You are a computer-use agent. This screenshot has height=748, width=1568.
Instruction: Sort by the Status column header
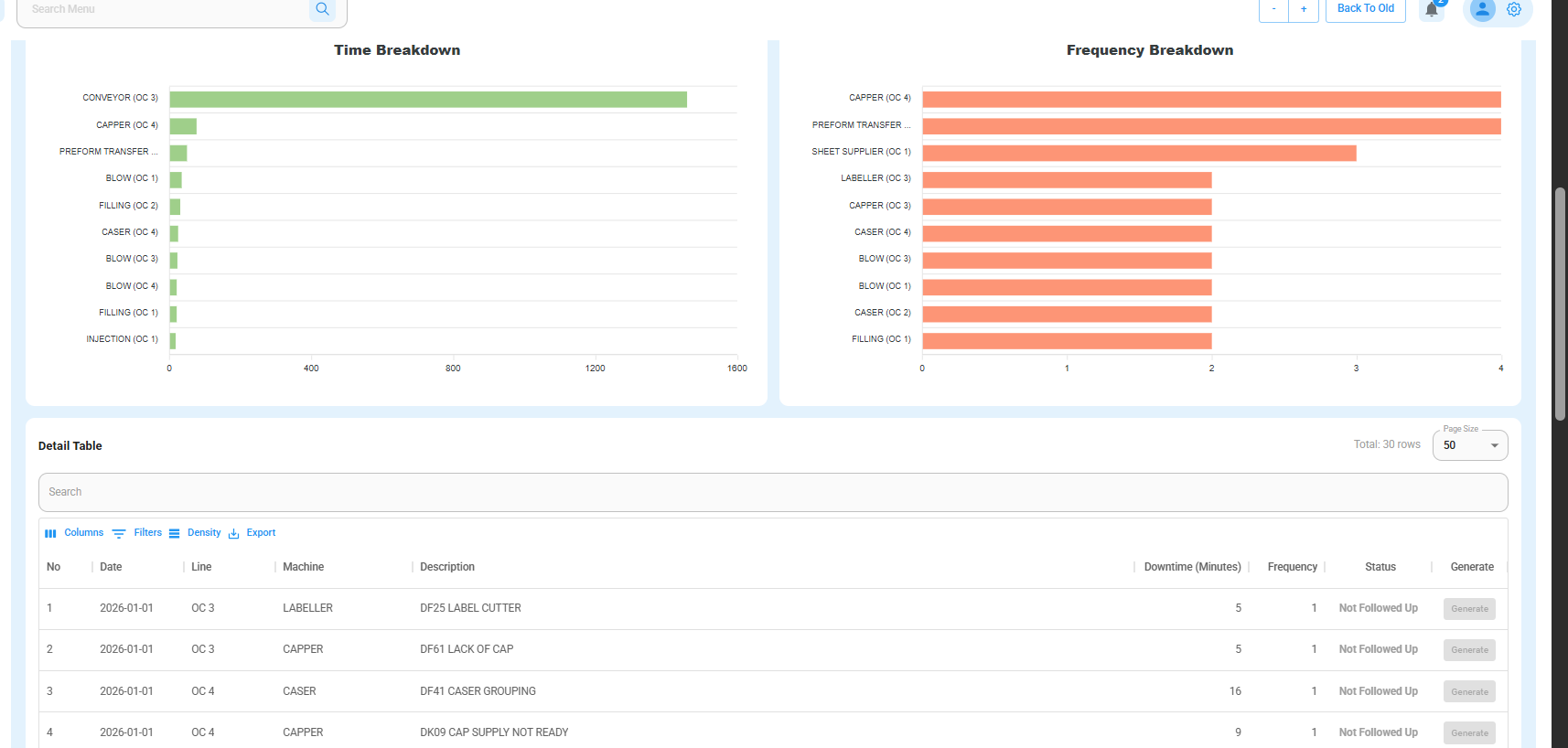tap(1380, 567)
